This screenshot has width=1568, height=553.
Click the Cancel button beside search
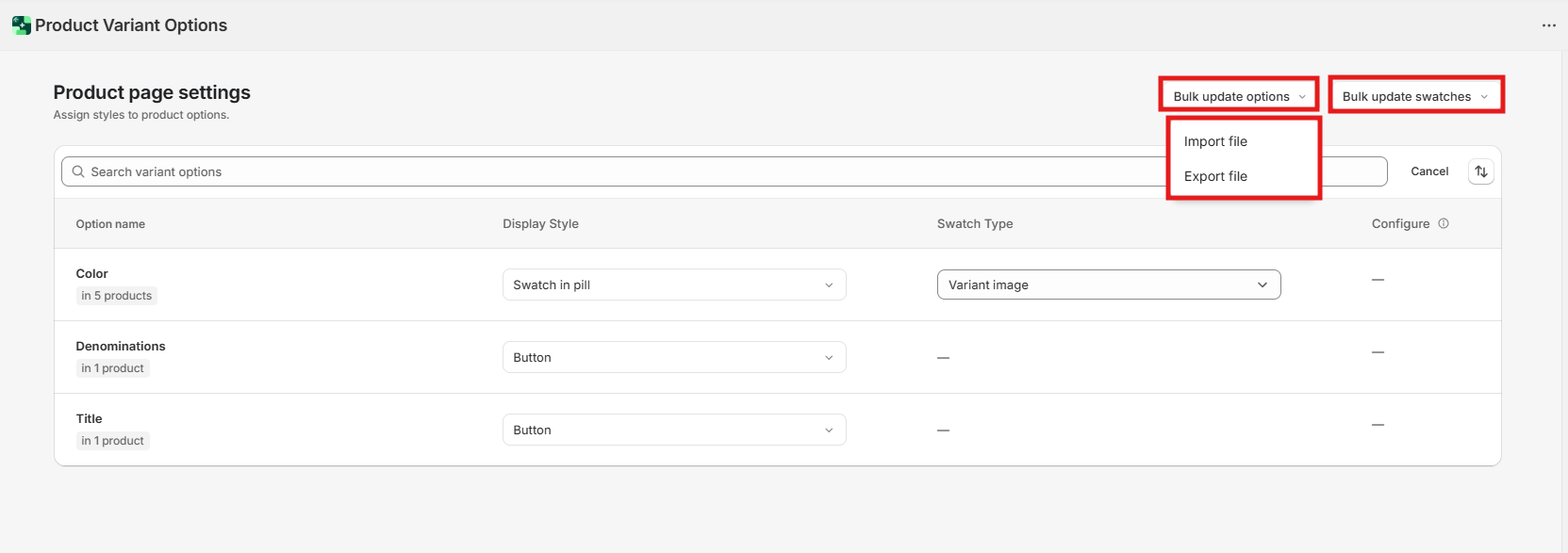click(1428, 171)
